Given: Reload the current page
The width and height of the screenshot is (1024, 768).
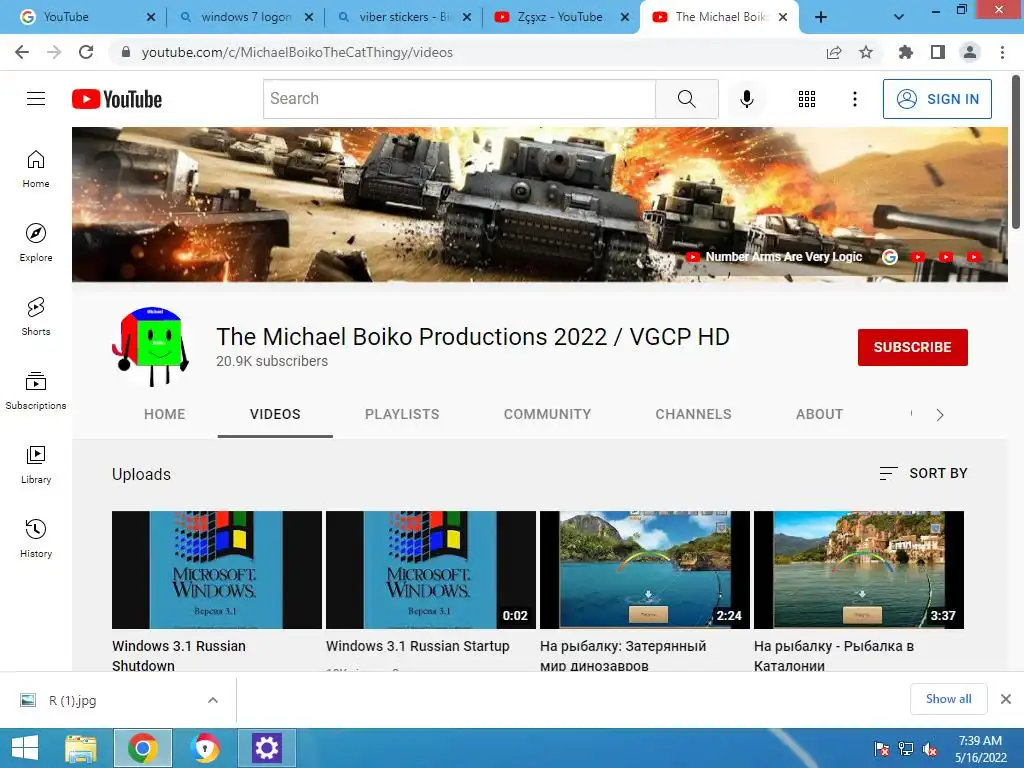Looking at the screenshot, I should (86, 52).
